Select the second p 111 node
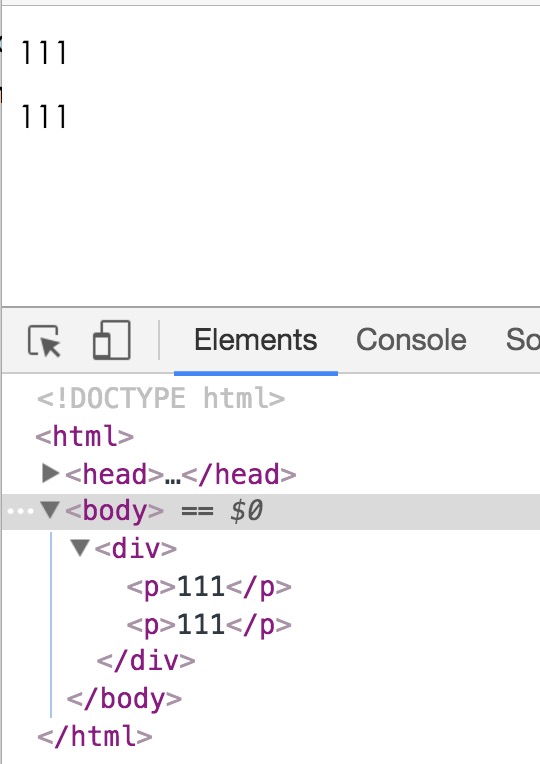 click(209, 624)
